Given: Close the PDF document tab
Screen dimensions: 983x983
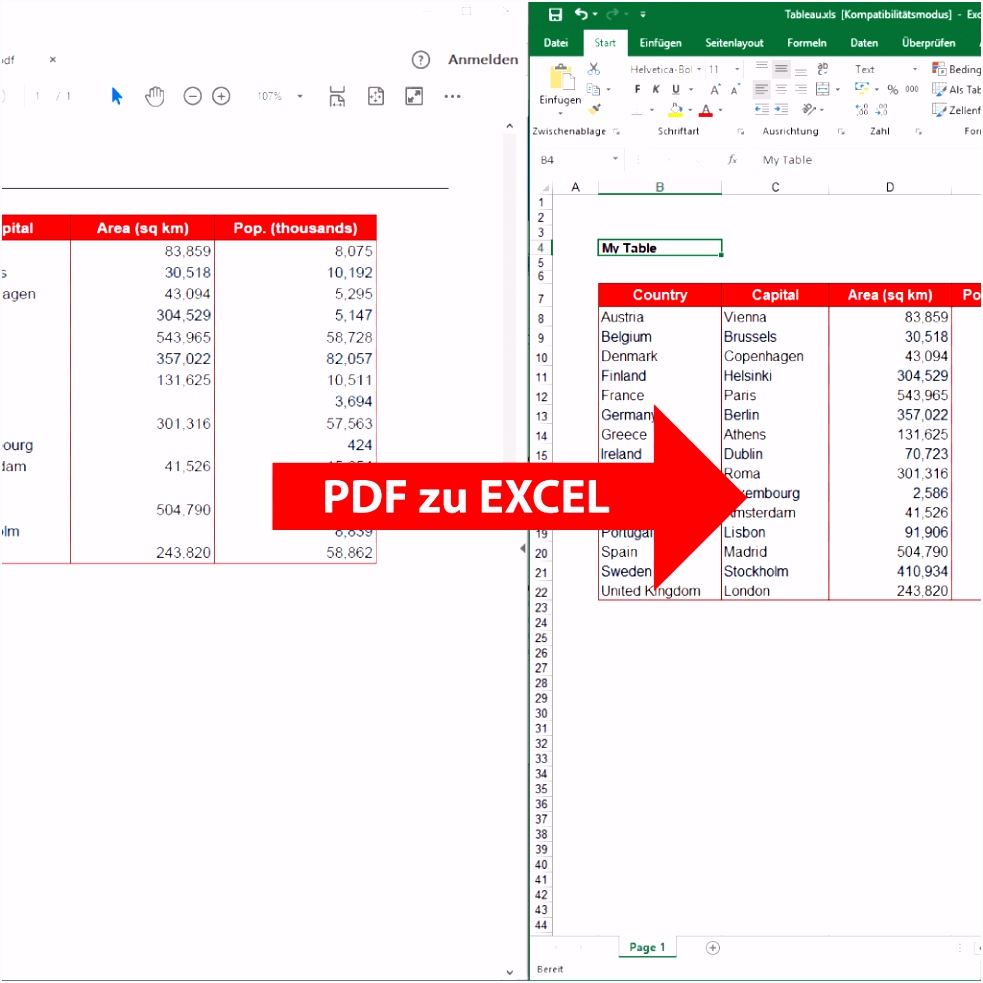Looking at the screenshot, I should point(53,60).
